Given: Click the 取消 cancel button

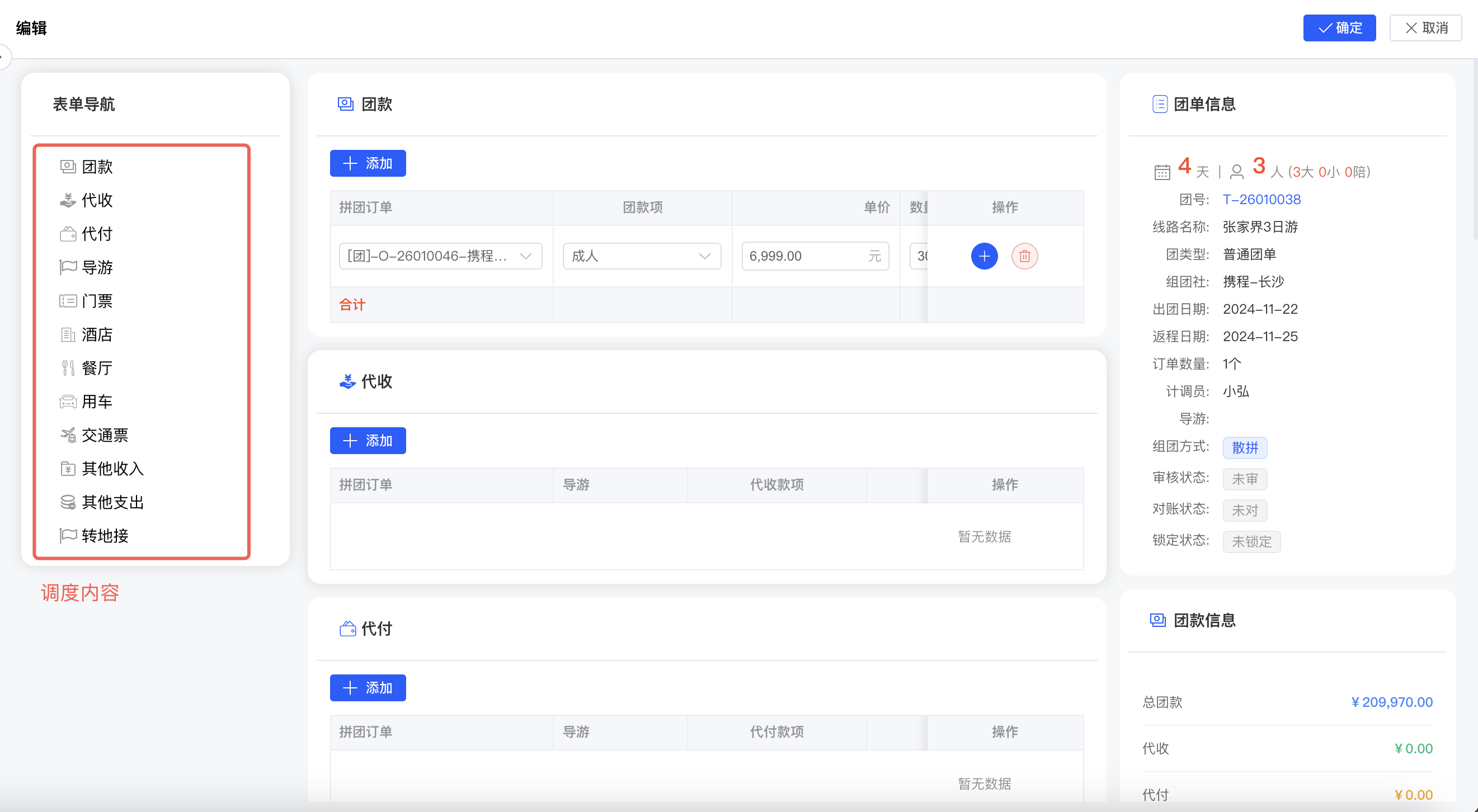Looking at the screenshot, I should click(x=1426, y=27).
